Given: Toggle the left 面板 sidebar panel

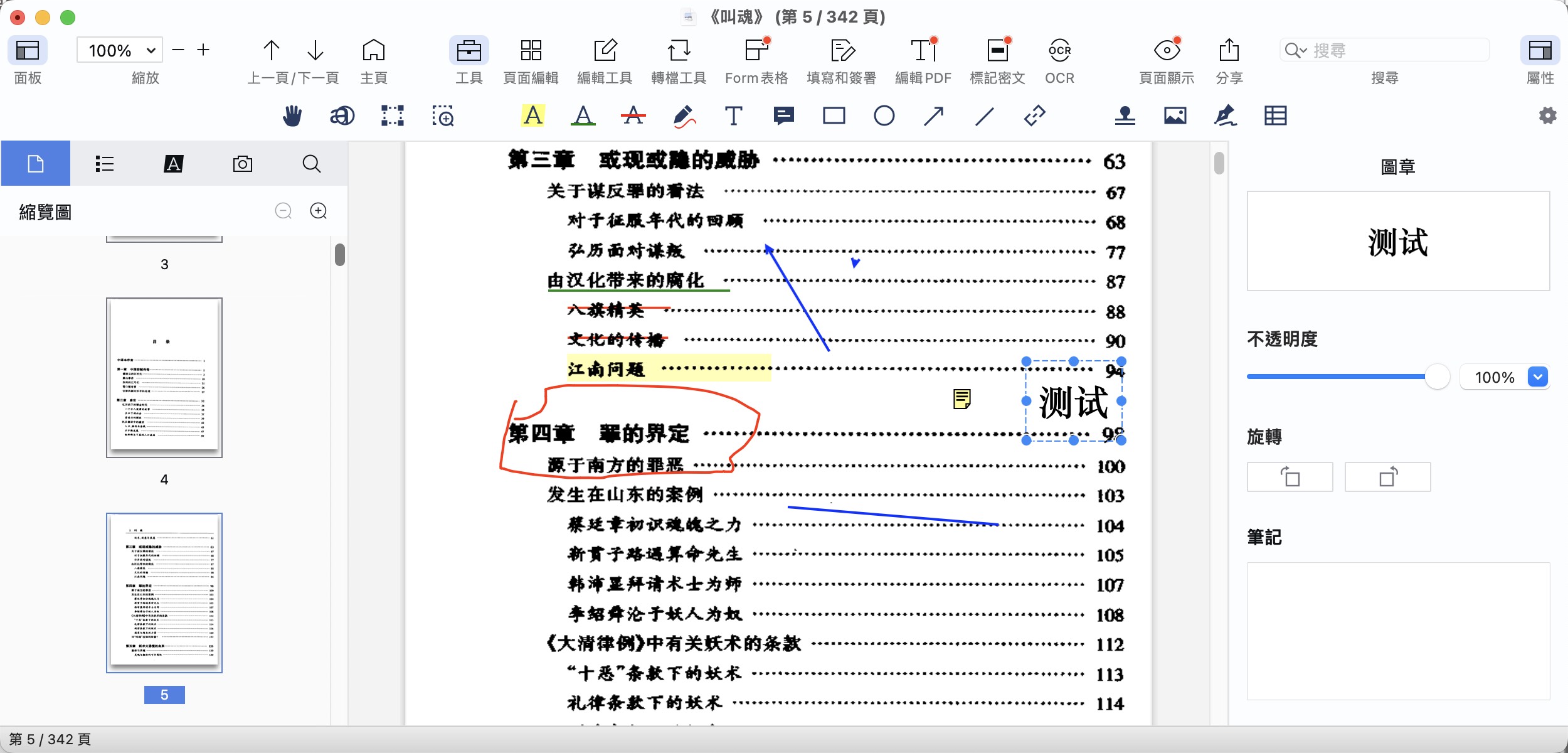Looking at the screenshot, I should pyautogui.click(x=28, y=51).
